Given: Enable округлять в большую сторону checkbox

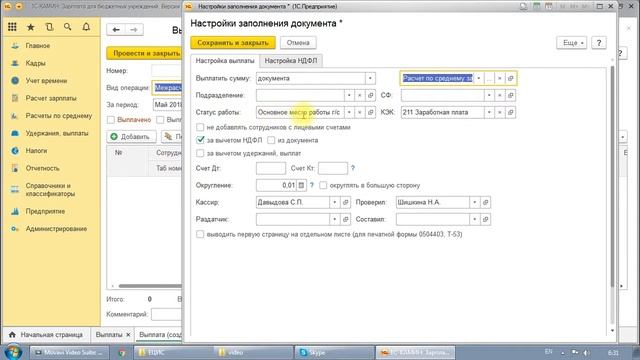Looking at the screenshot, I should pyautogui.click(x=323, y=185).
